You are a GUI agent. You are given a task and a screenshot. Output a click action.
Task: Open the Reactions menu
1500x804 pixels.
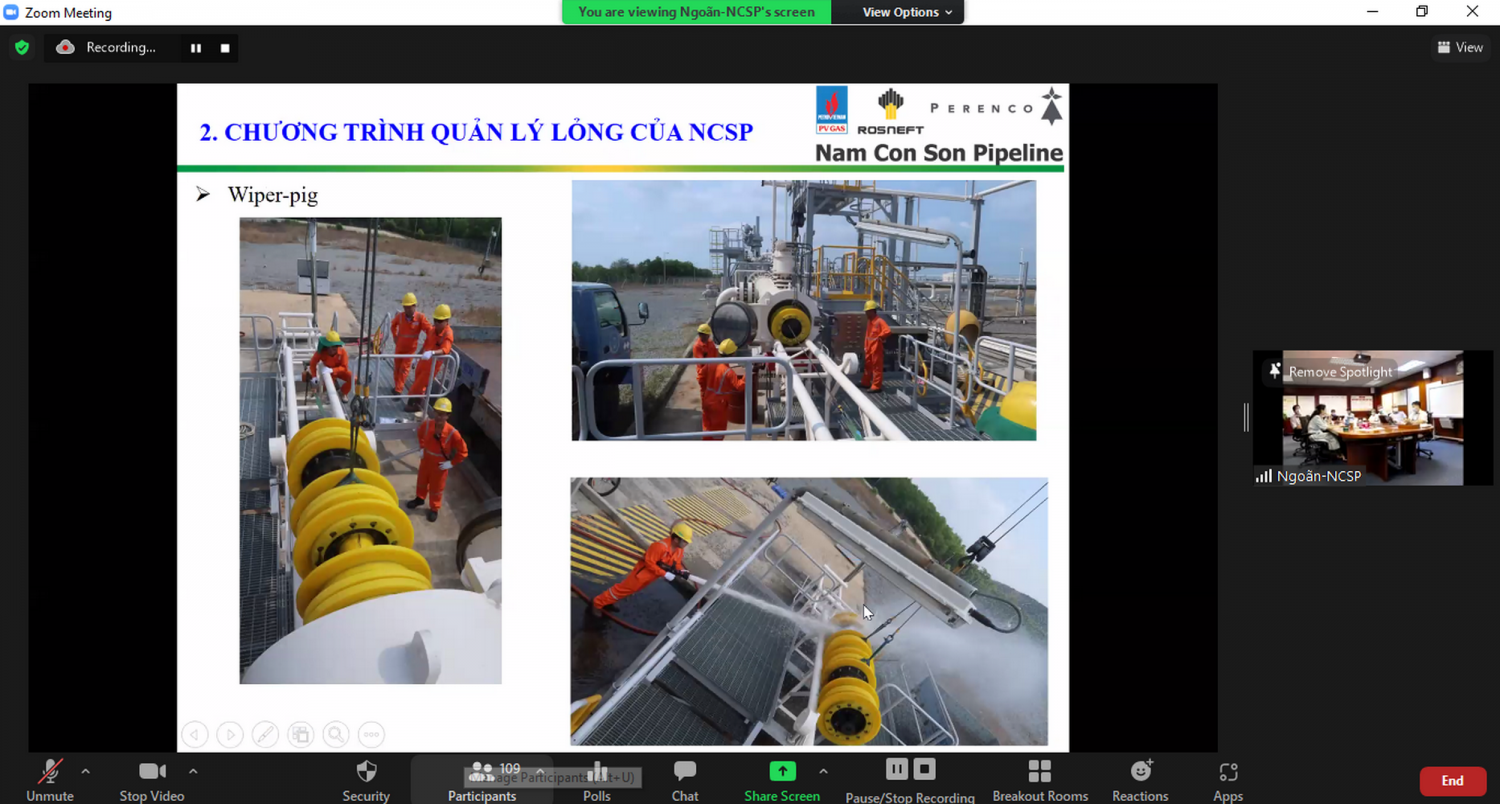coord(1140,780)
